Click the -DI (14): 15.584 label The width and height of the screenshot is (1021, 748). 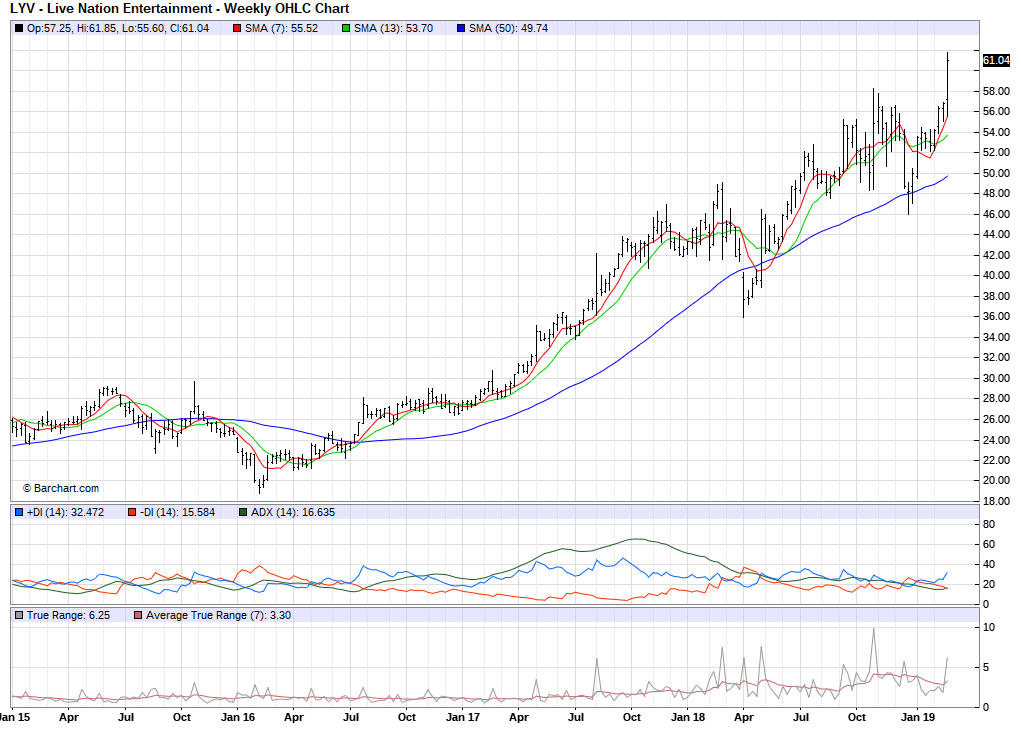point(177,512)
